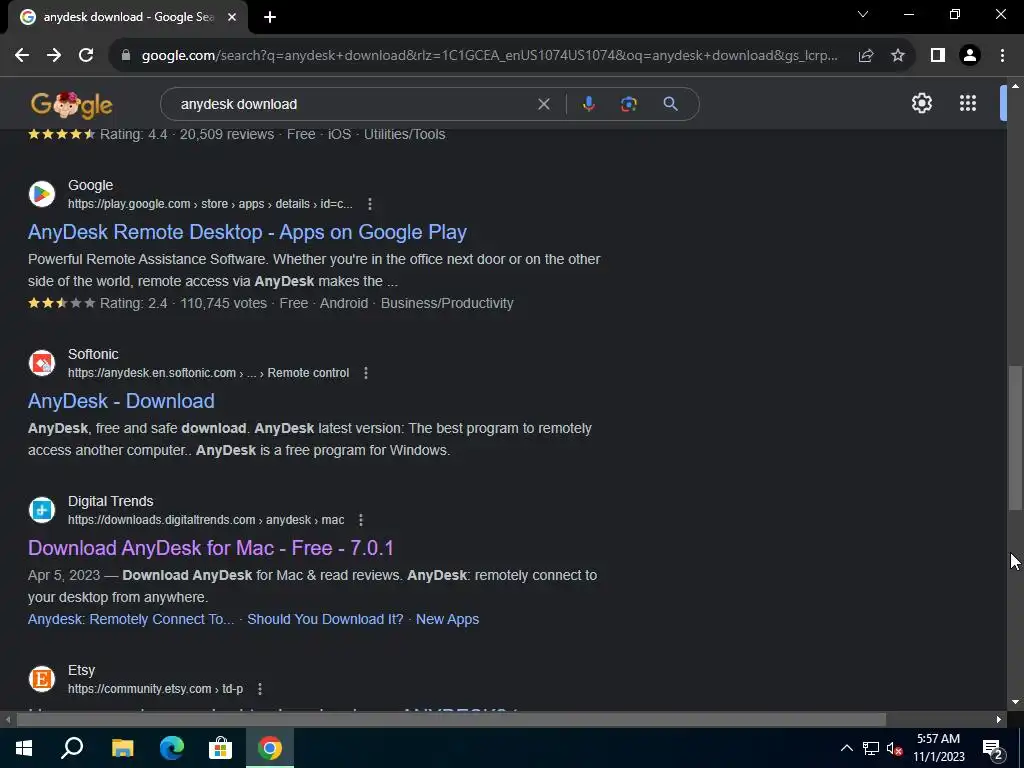Go back to the previous page
This screenshot has width=1024, height=768.
(22, 56)
